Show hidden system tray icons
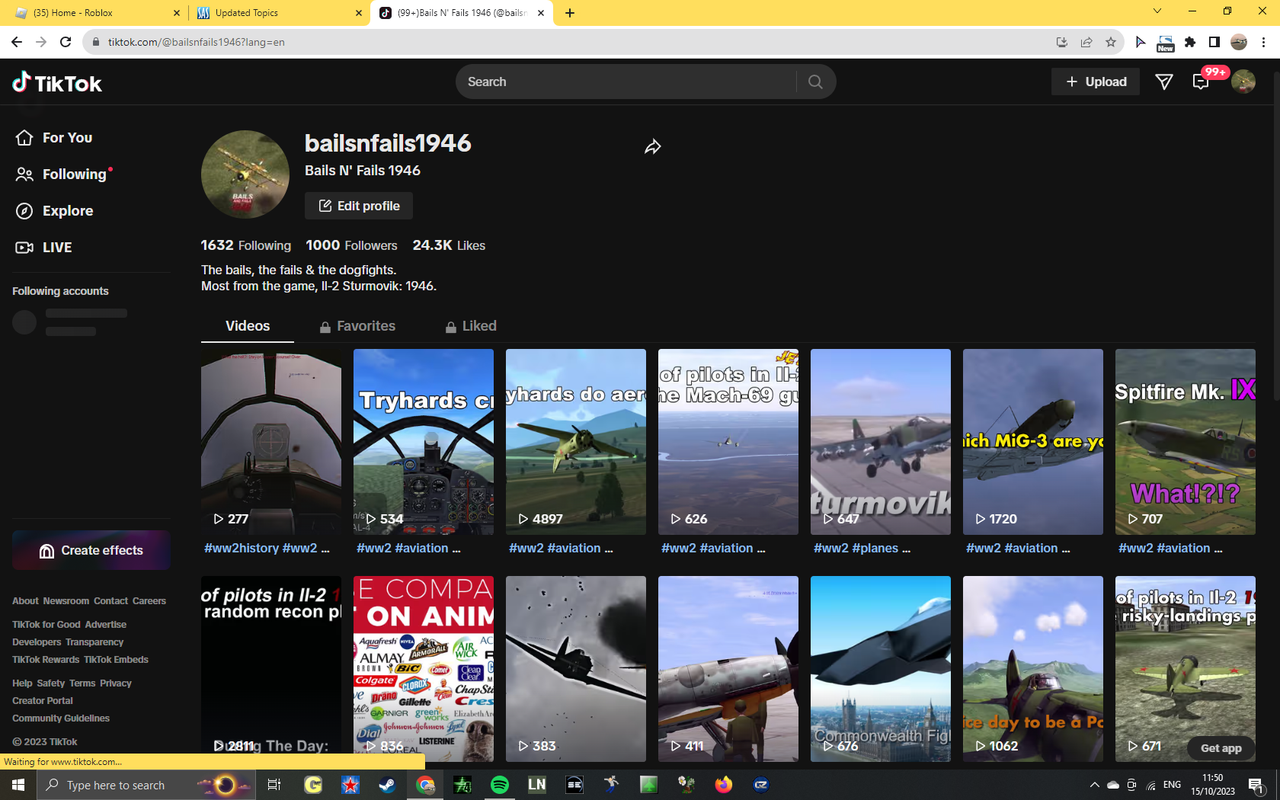 1096,785
